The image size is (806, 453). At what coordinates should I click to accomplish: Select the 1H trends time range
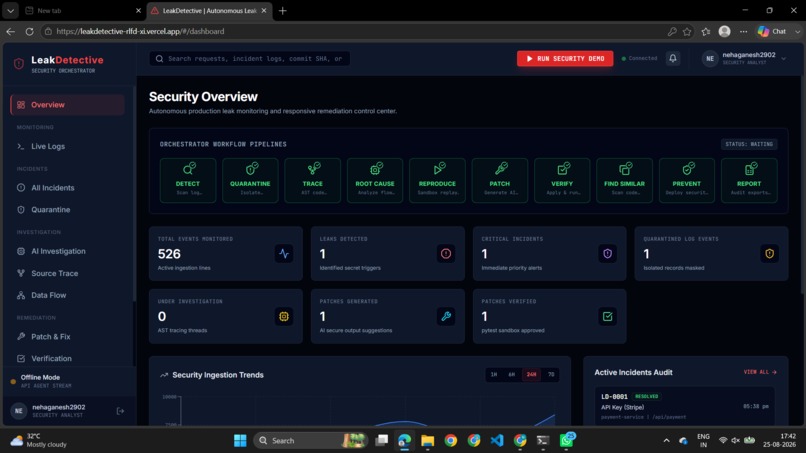(x=494, y=374)
